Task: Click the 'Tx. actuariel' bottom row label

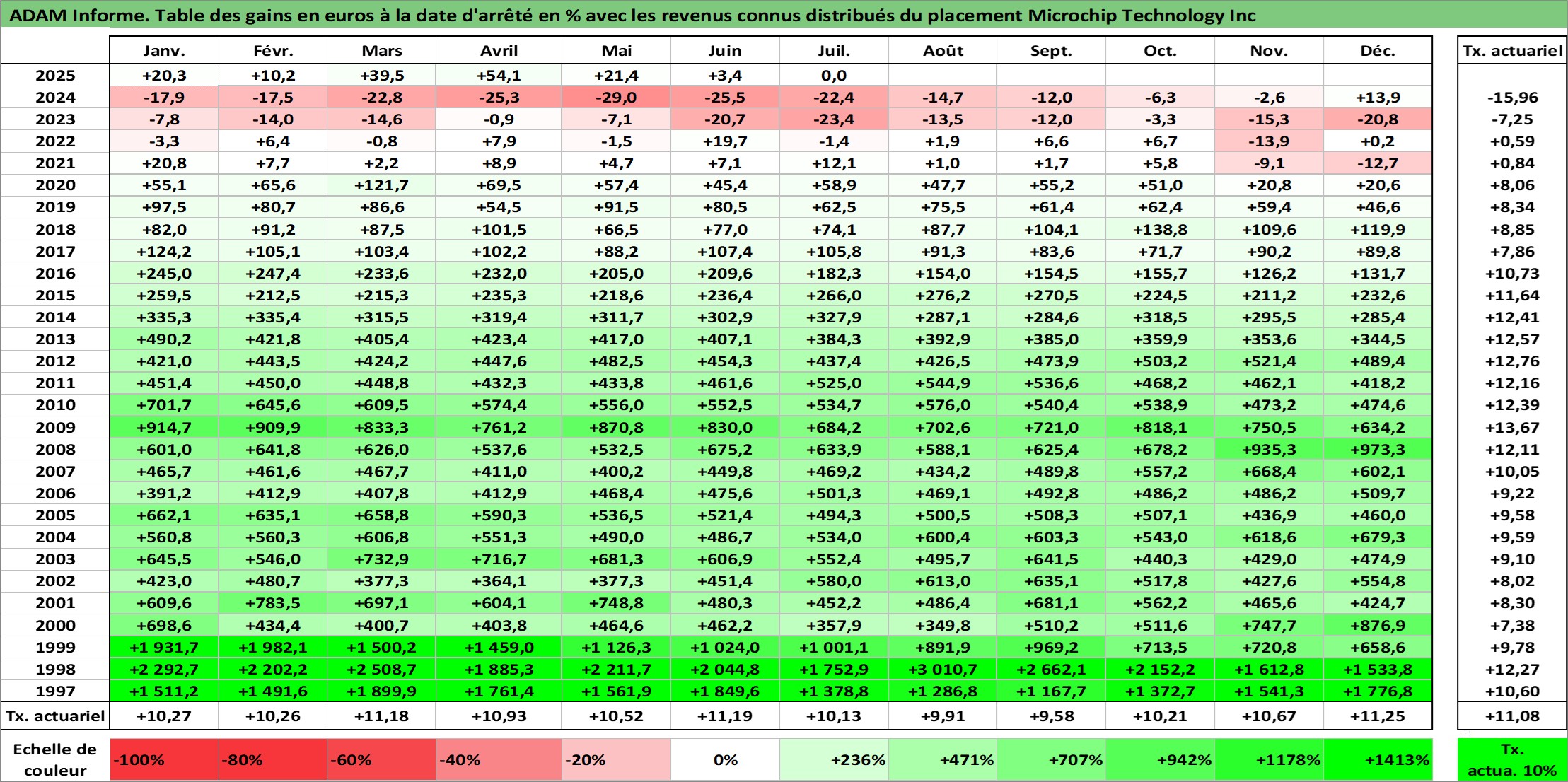Action: click(55, 716)
